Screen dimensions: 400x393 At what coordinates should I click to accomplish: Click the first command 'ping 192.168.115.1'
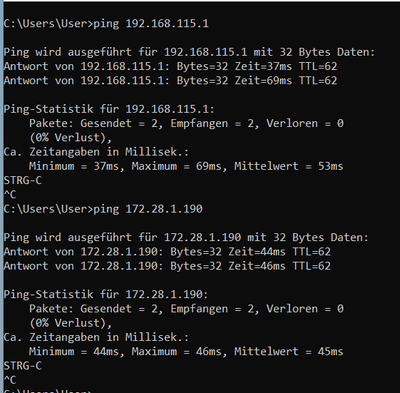pos(151,24)
